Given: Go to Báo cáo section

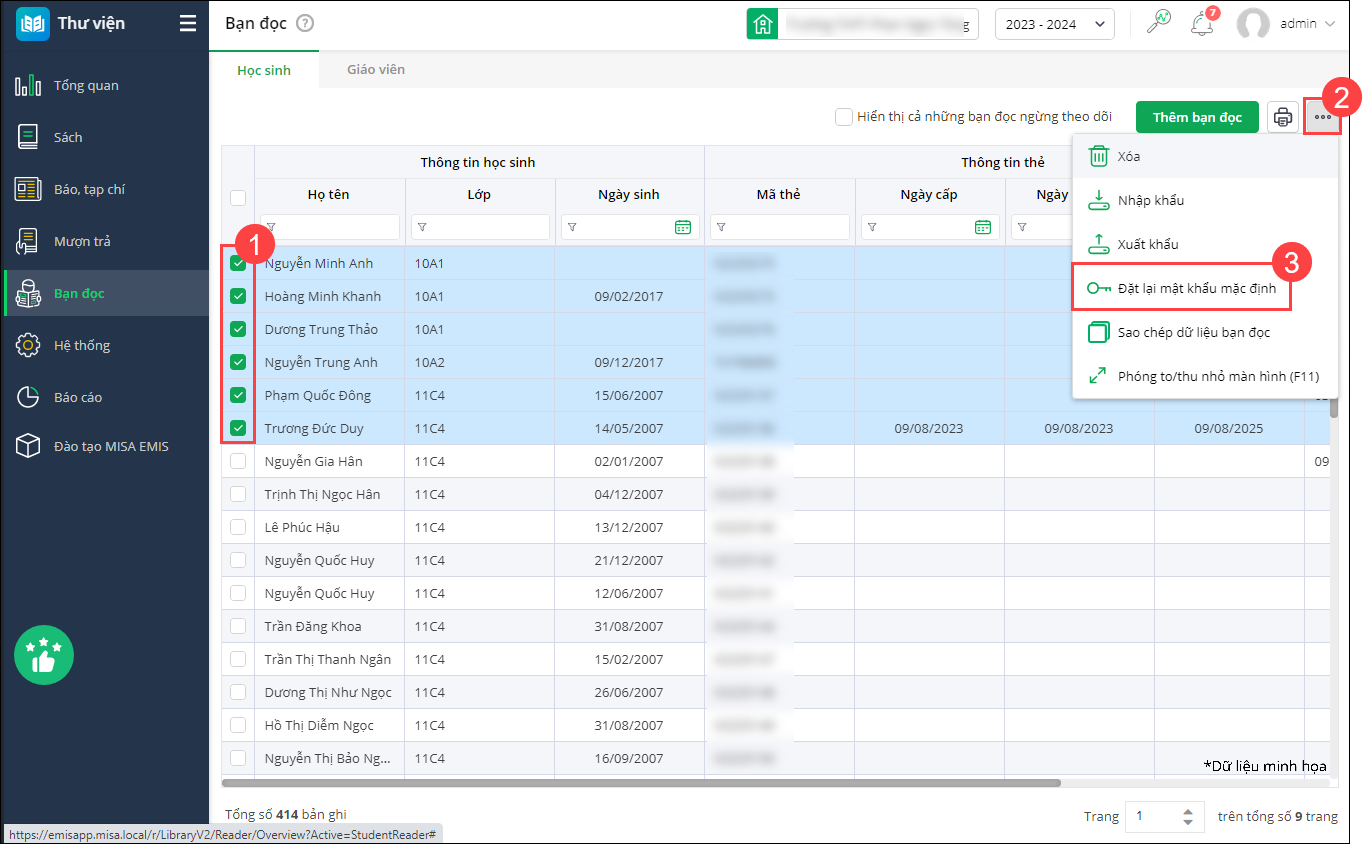Looking at the screenshot, I should (x=78, y=397).
